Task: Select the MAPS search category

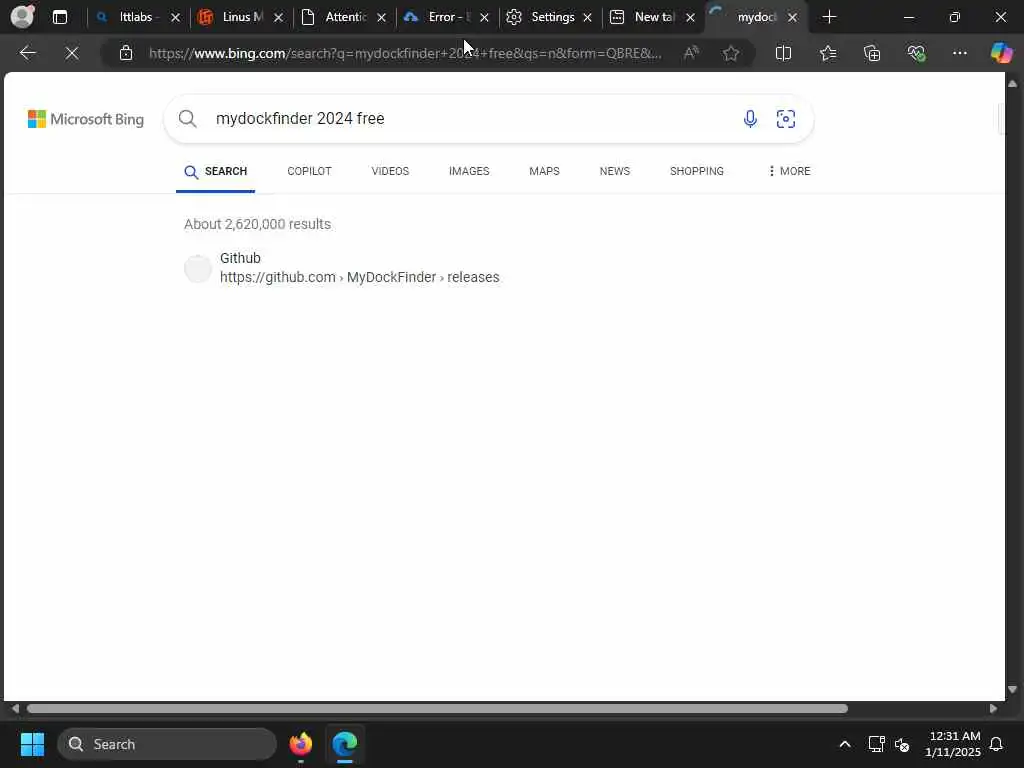Action: pyautogui.click(x=544, y=171)
